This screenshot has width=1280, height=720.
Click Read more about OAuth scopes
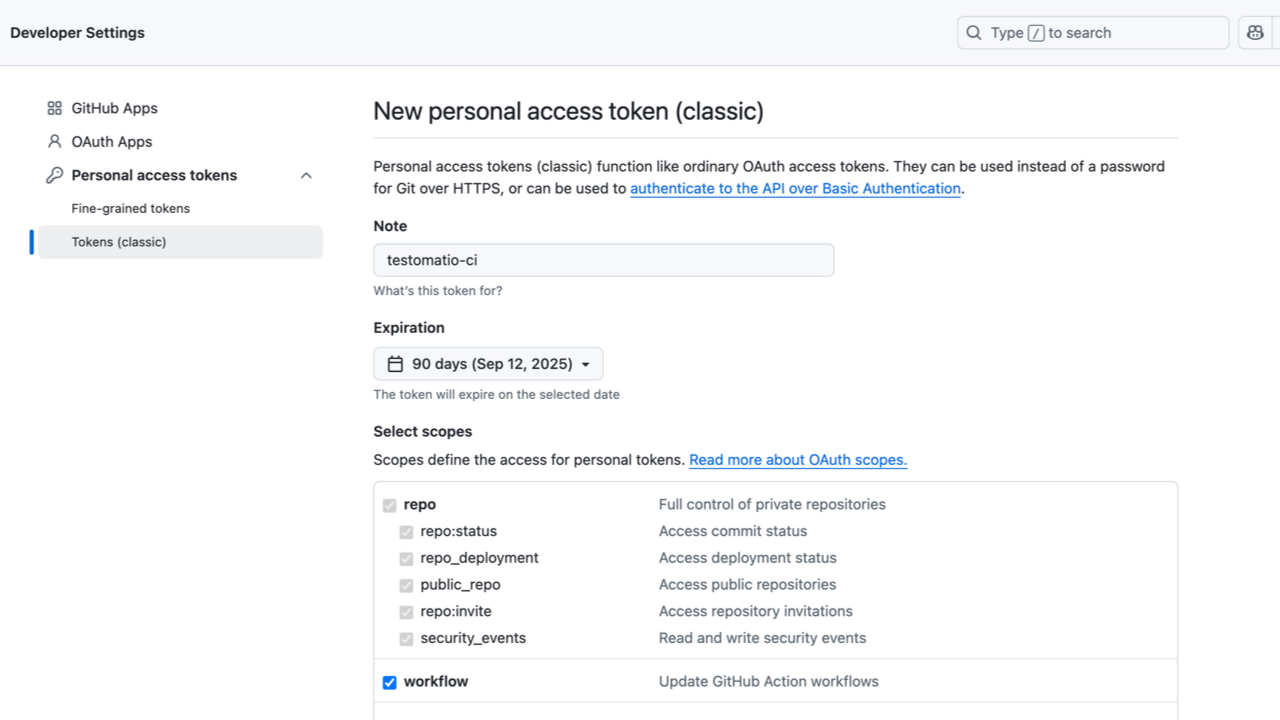pos(797,459)
